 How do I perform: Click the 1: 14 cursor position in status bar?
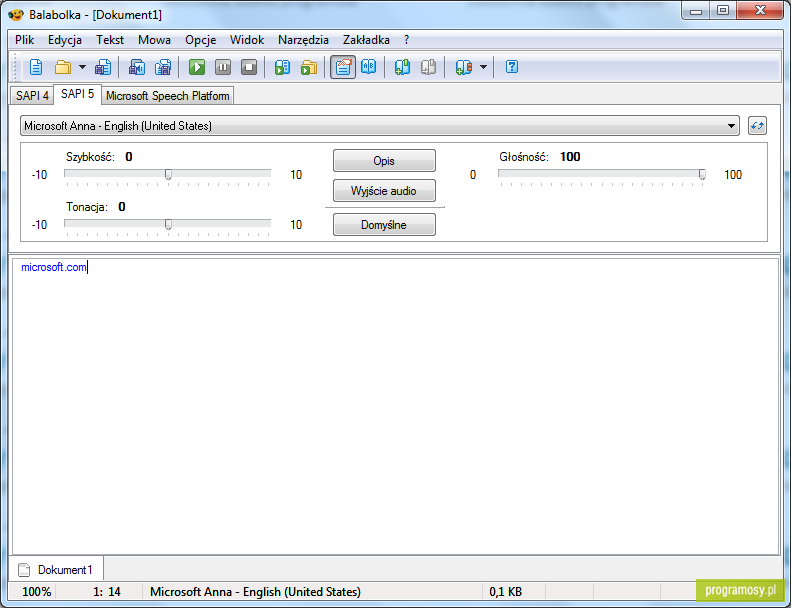click(x=106, y=591)
